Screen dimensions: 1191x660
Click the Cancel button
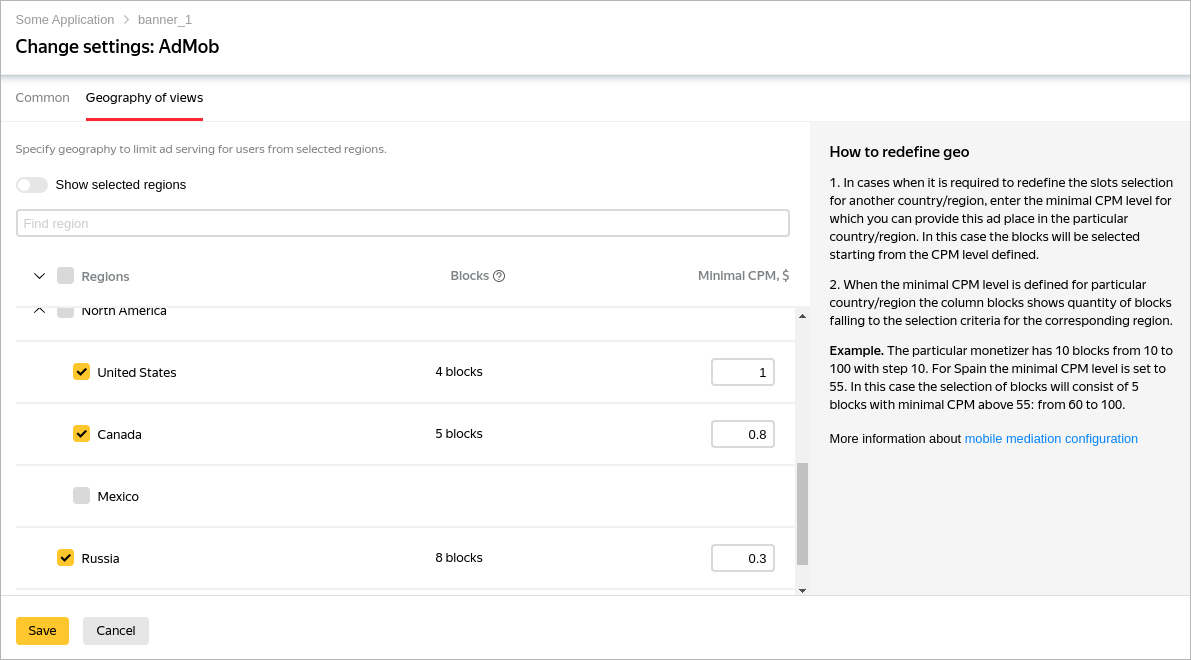[116, 631]
